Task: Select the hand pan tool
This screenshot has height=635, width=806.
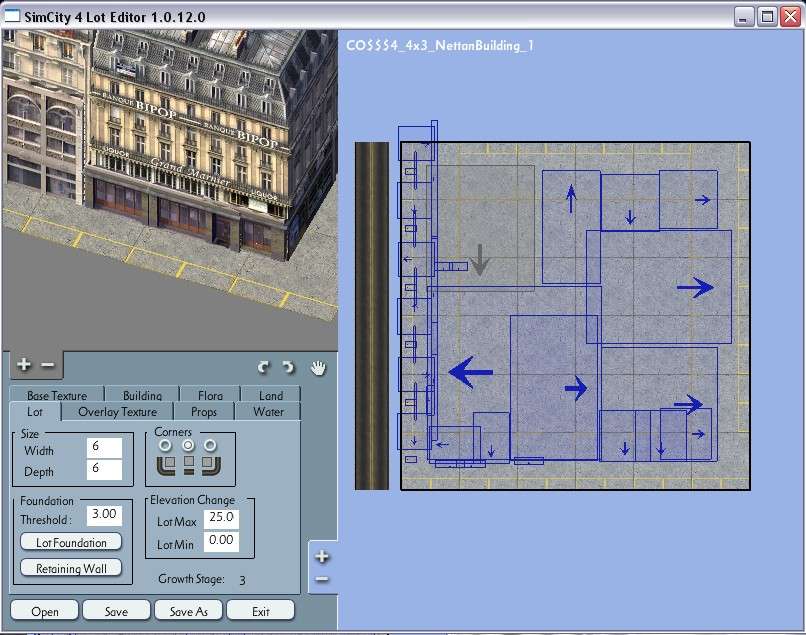Action: [x=319, y=368]
